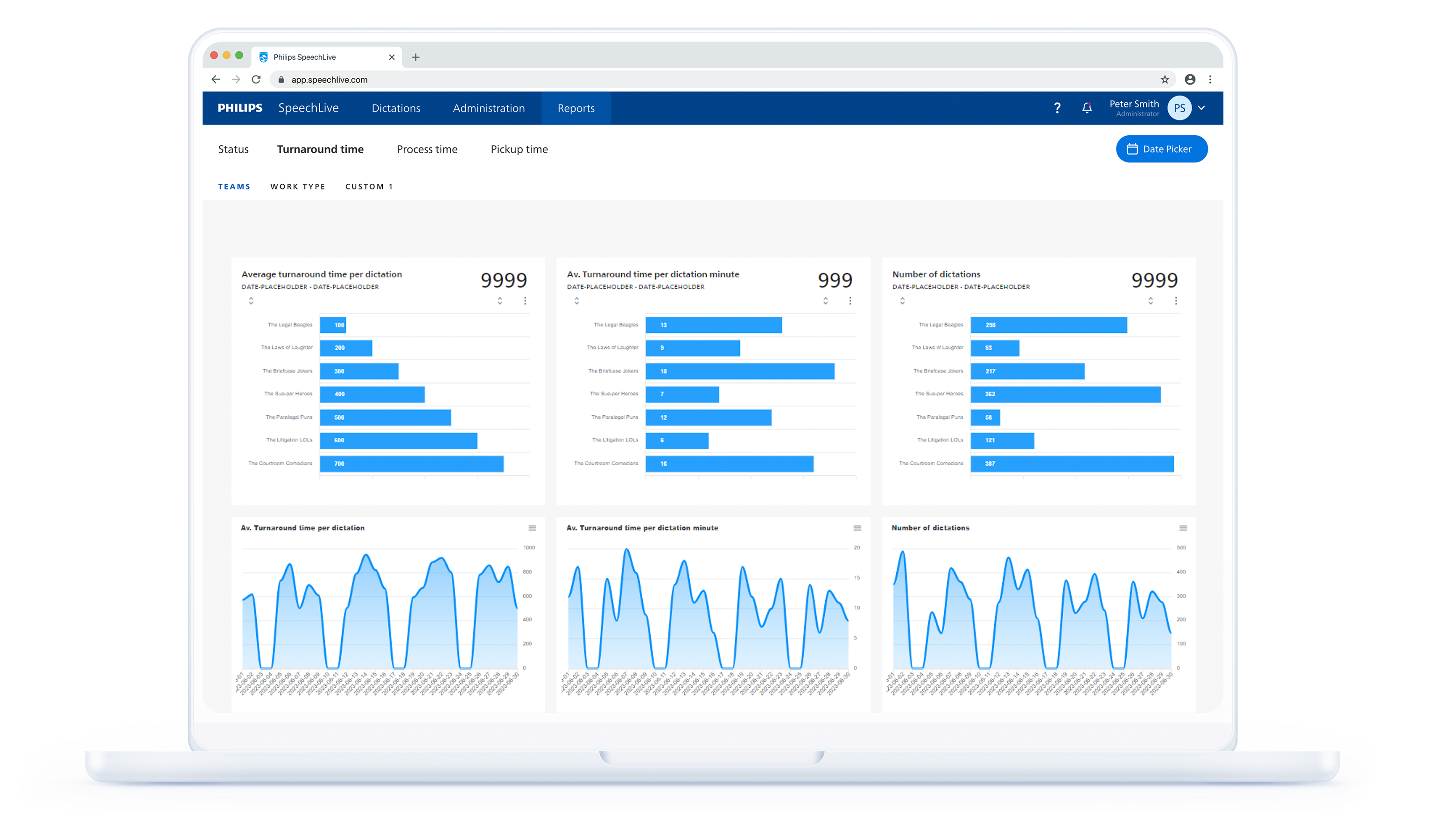Reload the page with refresh icon
This screenshot has width=1447, height=840.
256,80
